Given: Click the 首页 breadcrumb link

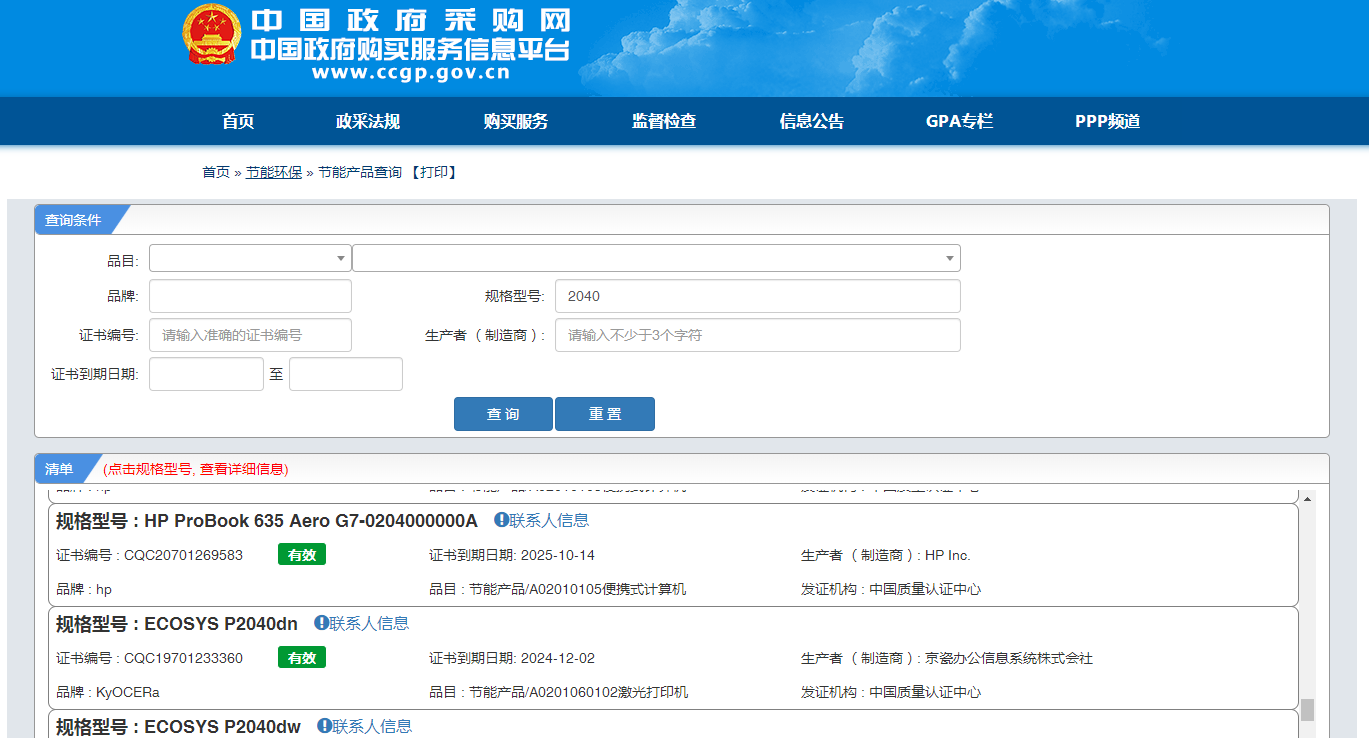Looking at the screenshot, I should [x=216, y=172].
